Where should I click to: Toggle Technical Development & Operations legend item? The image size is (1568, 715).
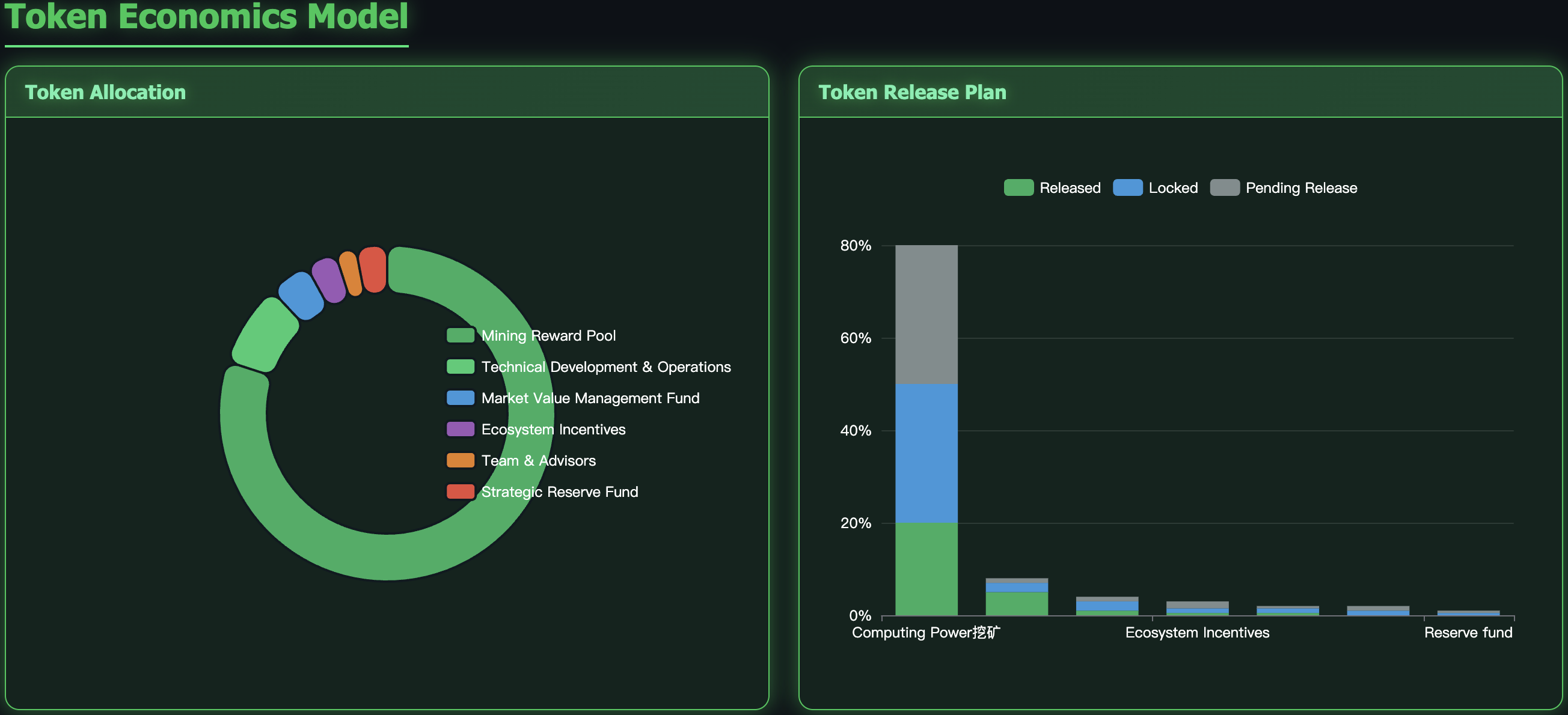click(605, 367)
